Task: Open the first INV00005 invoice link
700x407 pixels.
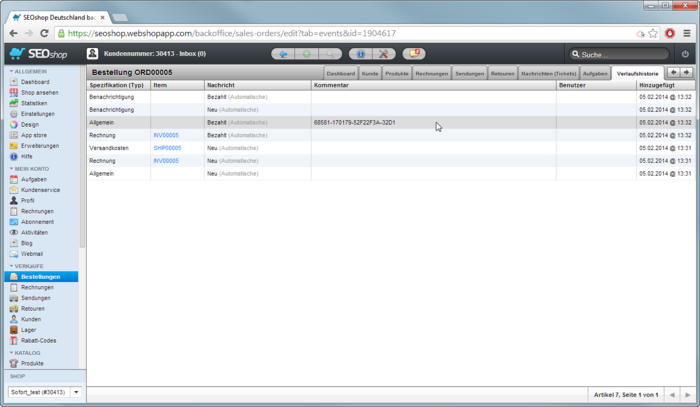Action: tap(166, 135)
